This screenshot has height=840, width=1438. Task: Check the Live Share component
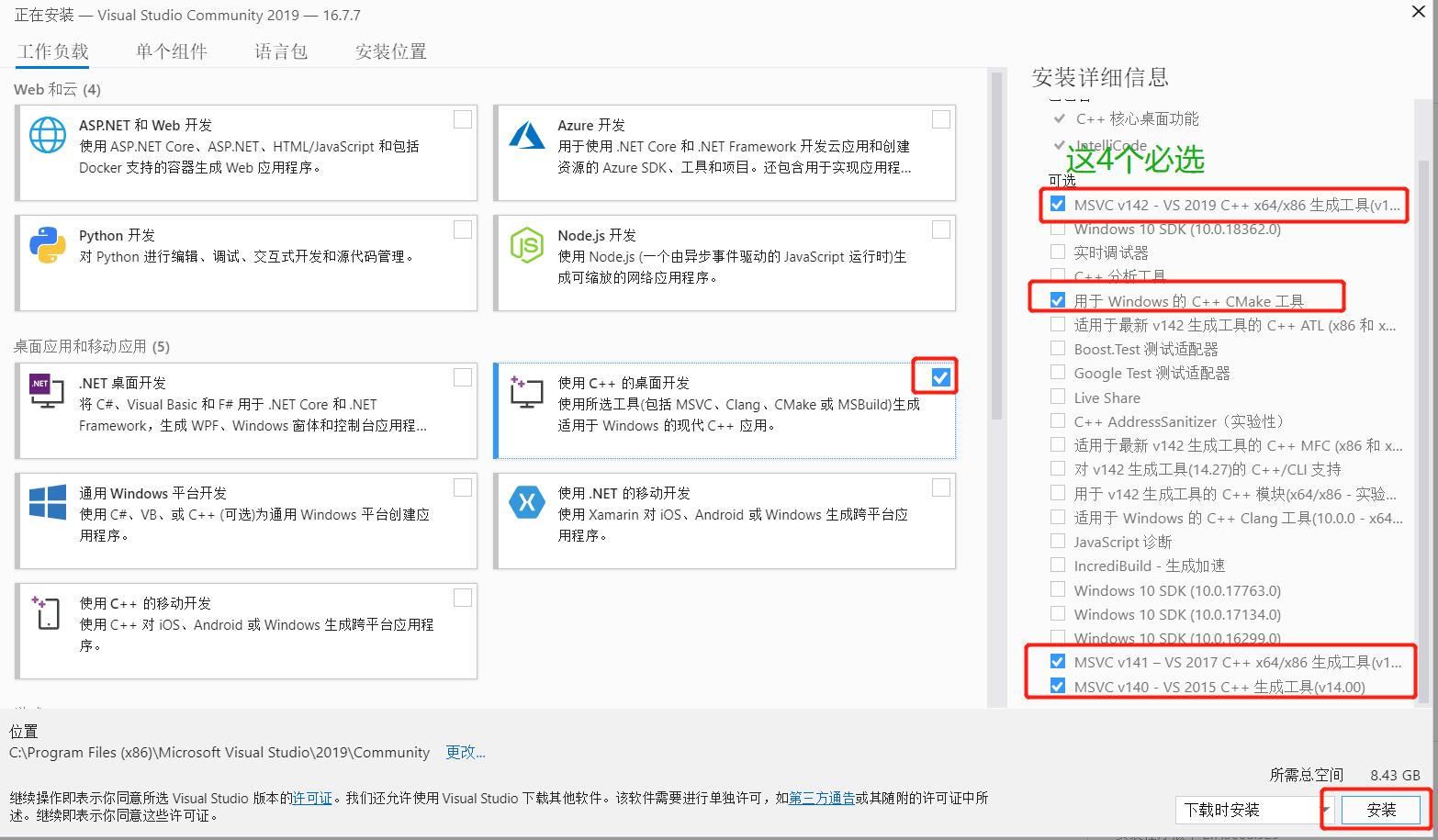1058,398
